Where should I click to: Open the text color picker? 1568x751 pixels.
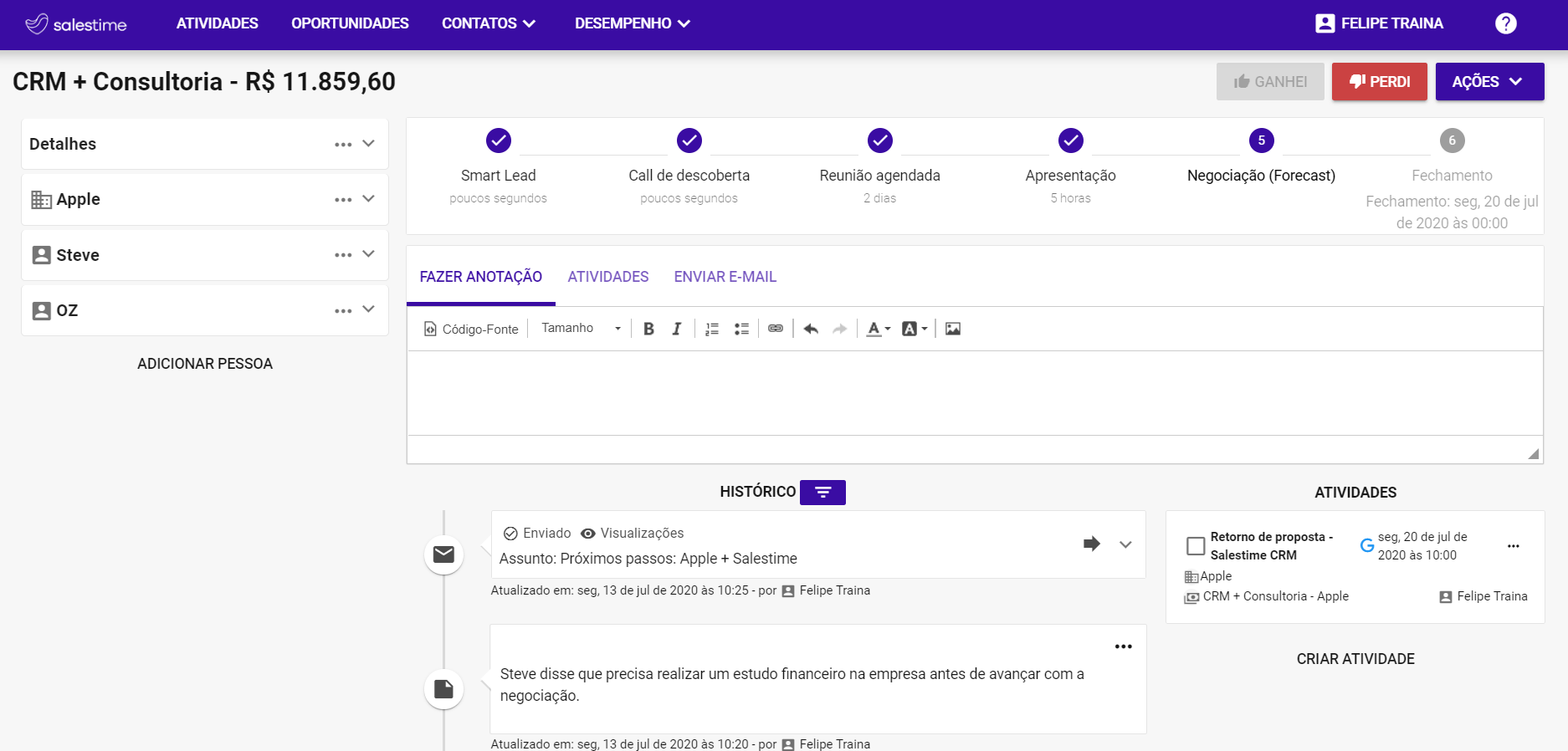(878, 329)
